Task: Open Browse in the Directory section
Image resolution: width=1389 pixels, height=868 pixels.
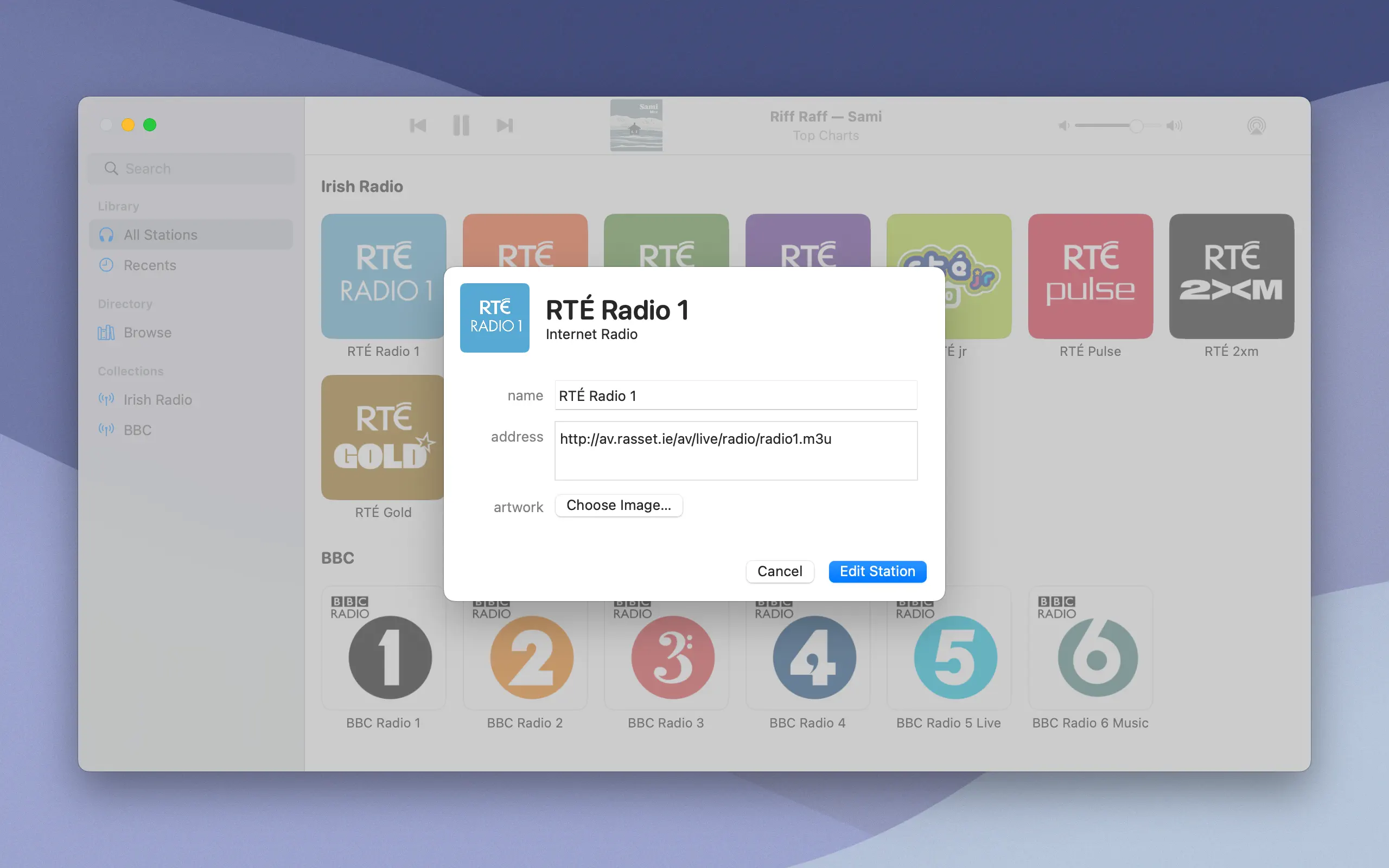Action: pyautogui.click(x=148, y=333)
